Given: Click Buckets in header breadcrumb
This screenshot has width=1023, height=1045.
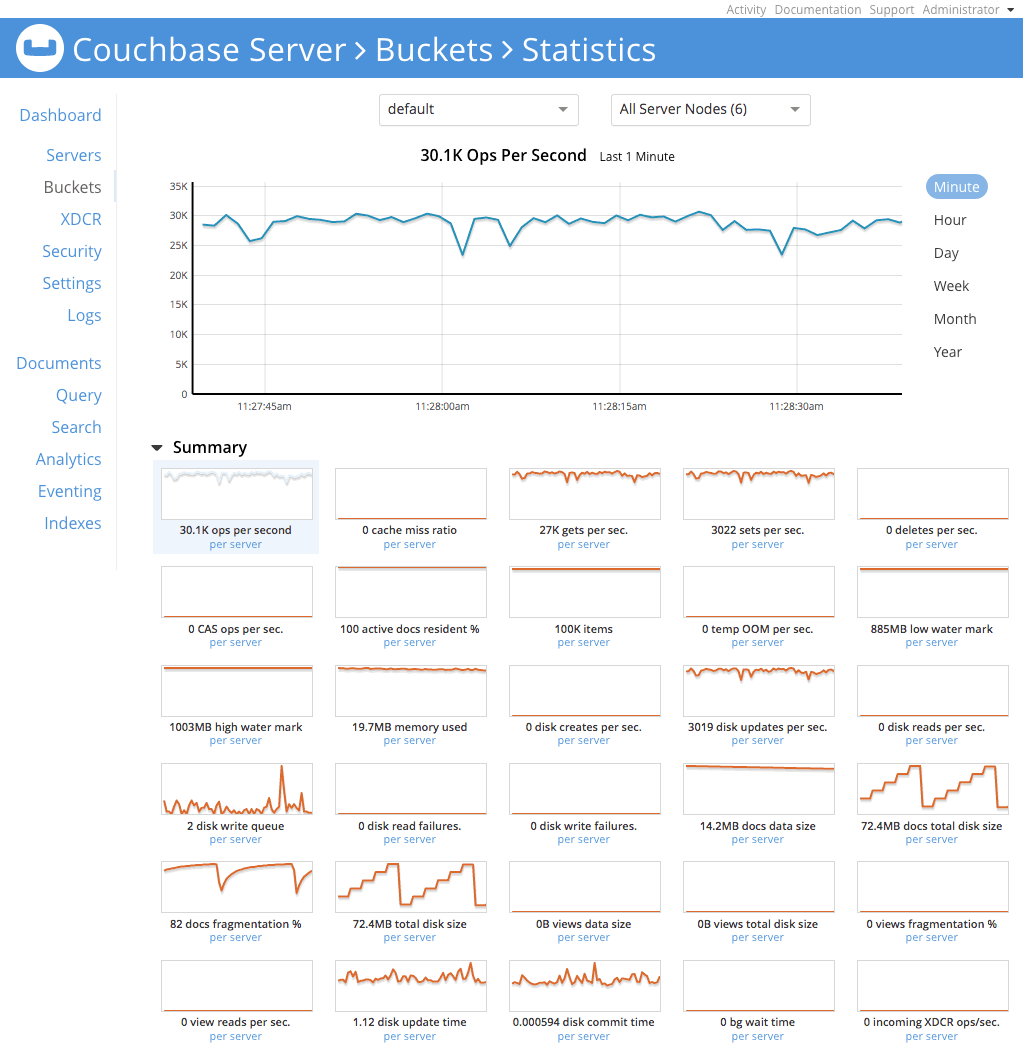Looking at the screenshot, I should coord(434,50).
